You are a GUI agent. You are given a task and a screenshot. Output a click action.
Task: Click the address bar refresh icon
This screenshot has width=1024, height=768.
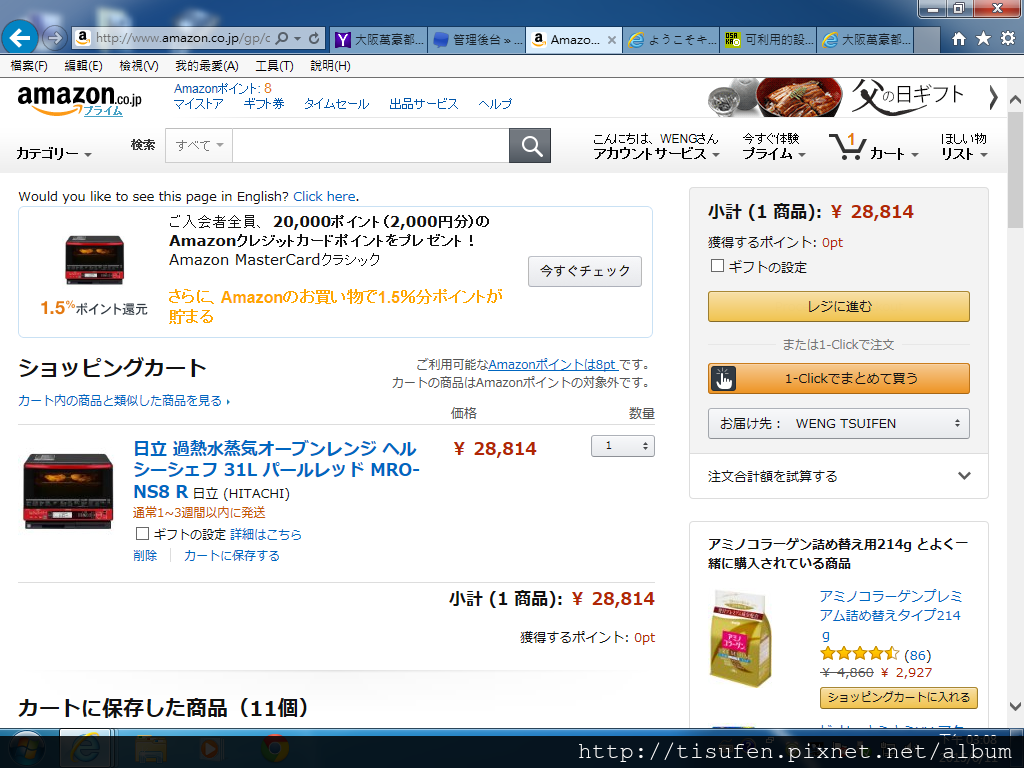click(314, 39)
